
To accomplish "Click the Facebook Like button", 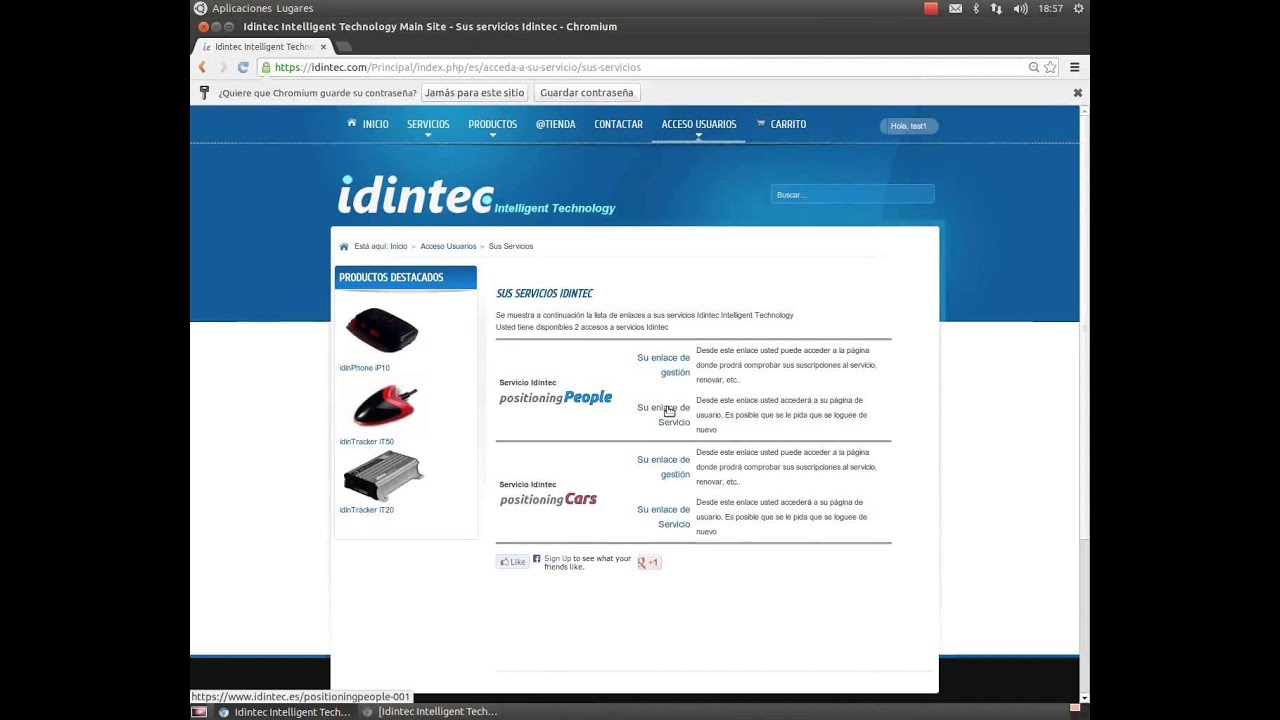I will pyautogui.click(x=513, y=562).
